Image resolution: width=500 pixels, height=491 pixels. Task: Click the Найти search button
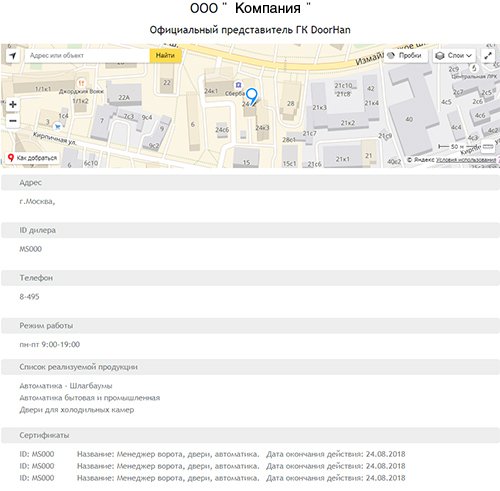(165, 56)
